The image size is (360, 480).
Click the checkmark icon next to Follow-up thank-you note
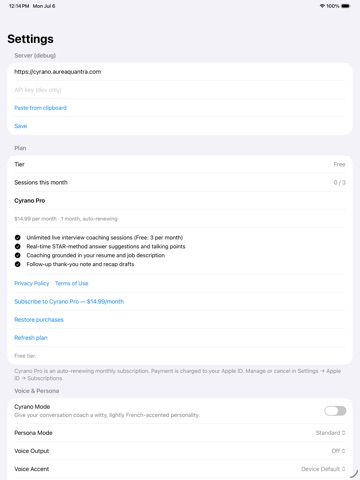(x=18, y=264)
